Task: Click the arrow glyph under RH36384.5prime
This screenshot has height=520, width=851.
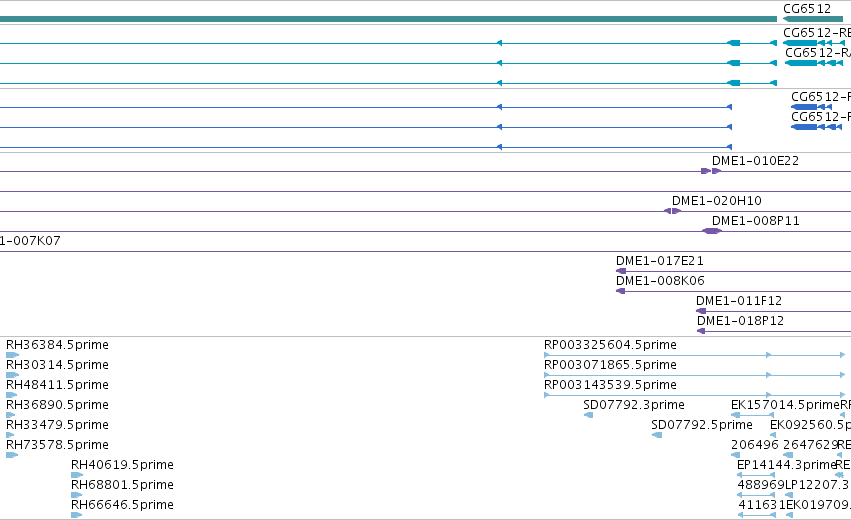Action: tap(12, 355)
